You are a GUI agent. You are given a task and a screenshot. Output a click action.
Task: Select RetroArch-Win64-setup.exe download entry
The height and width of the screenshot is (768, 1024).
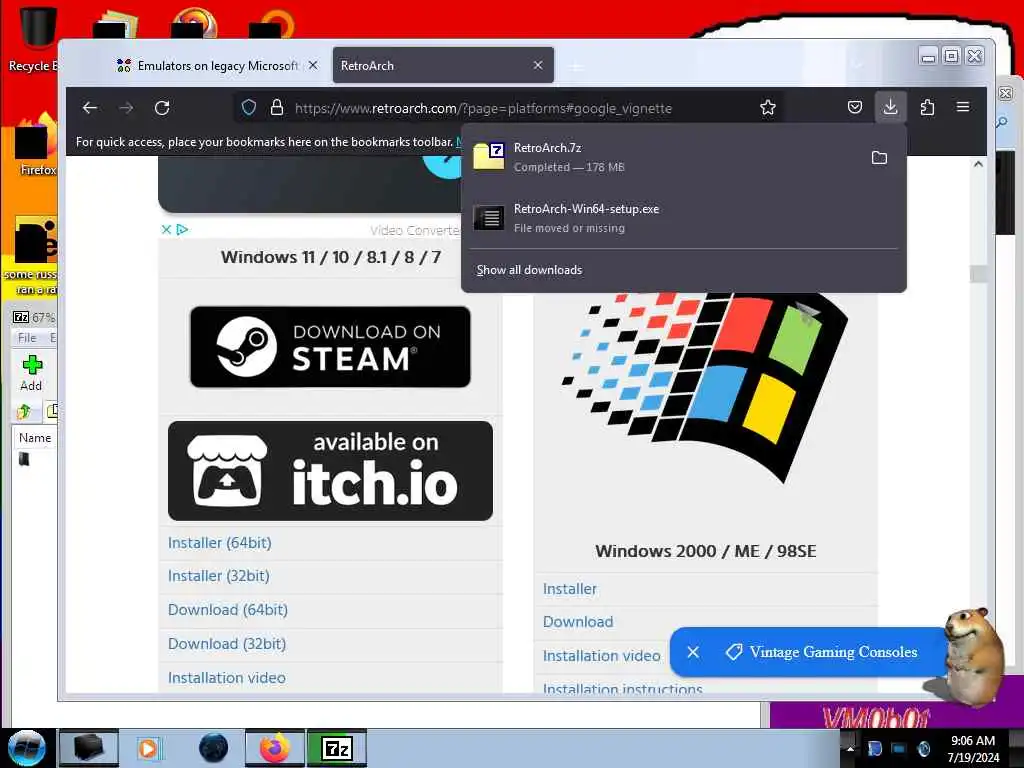coord(683,218)
